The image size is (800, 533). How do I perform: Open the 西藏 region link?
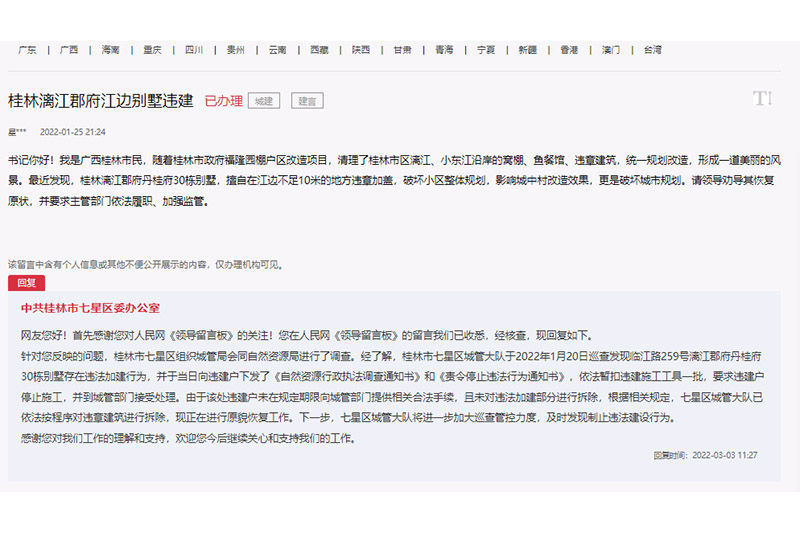tap(319, 50)
